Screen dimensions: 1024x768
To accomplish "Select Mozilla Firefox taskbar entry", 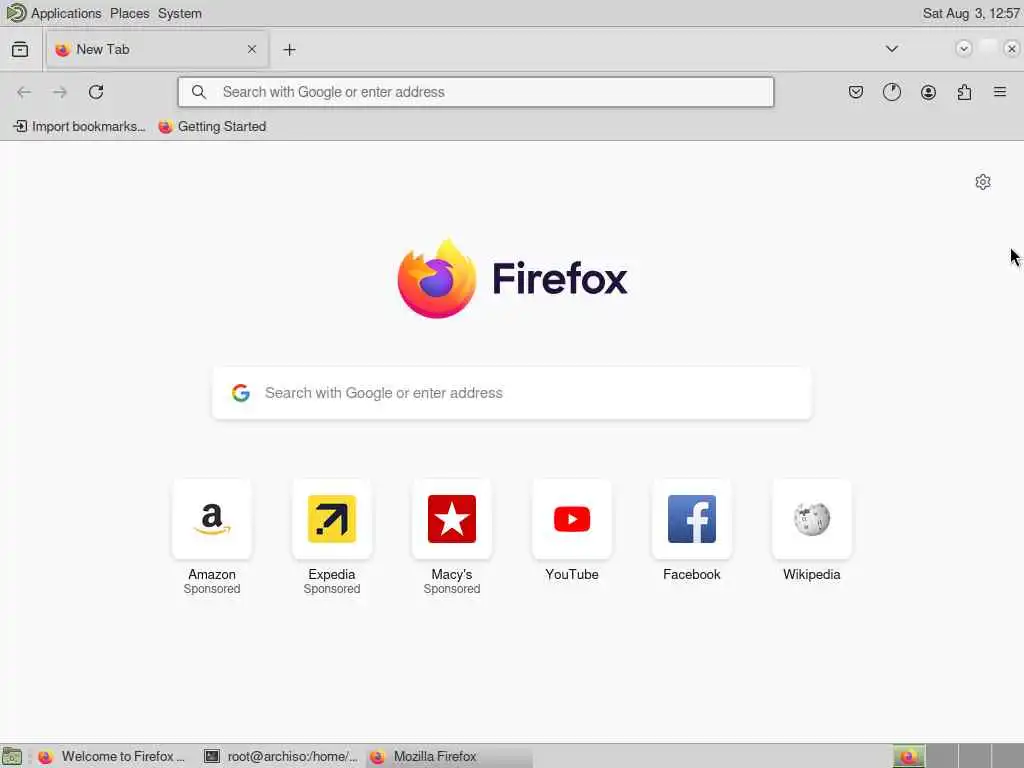I will (449, 756).
